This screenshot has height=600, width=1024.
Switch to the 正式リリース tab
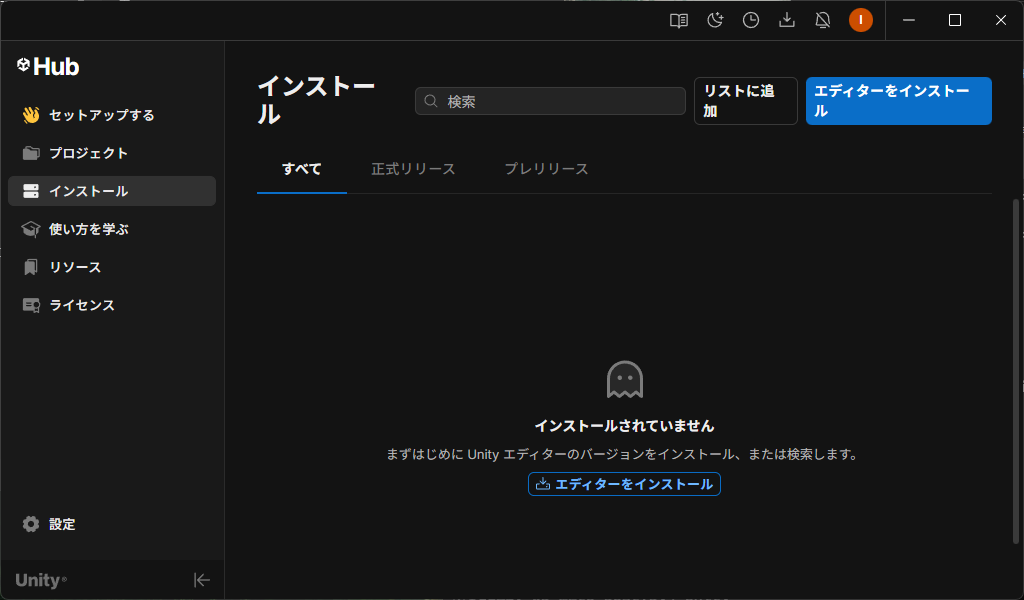[413, 169]
